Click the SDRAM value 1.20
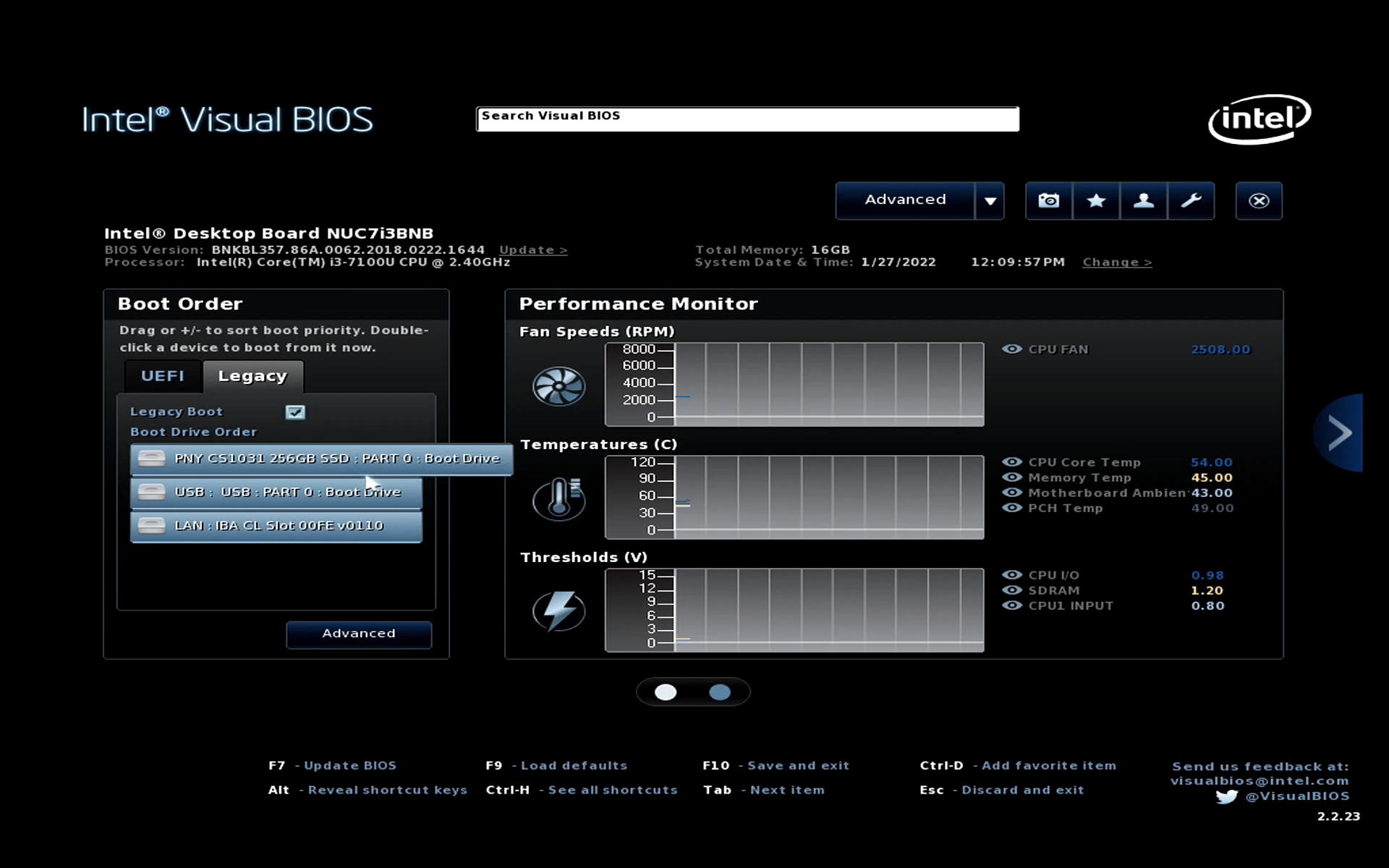1389x868 pixels. 1207,590
